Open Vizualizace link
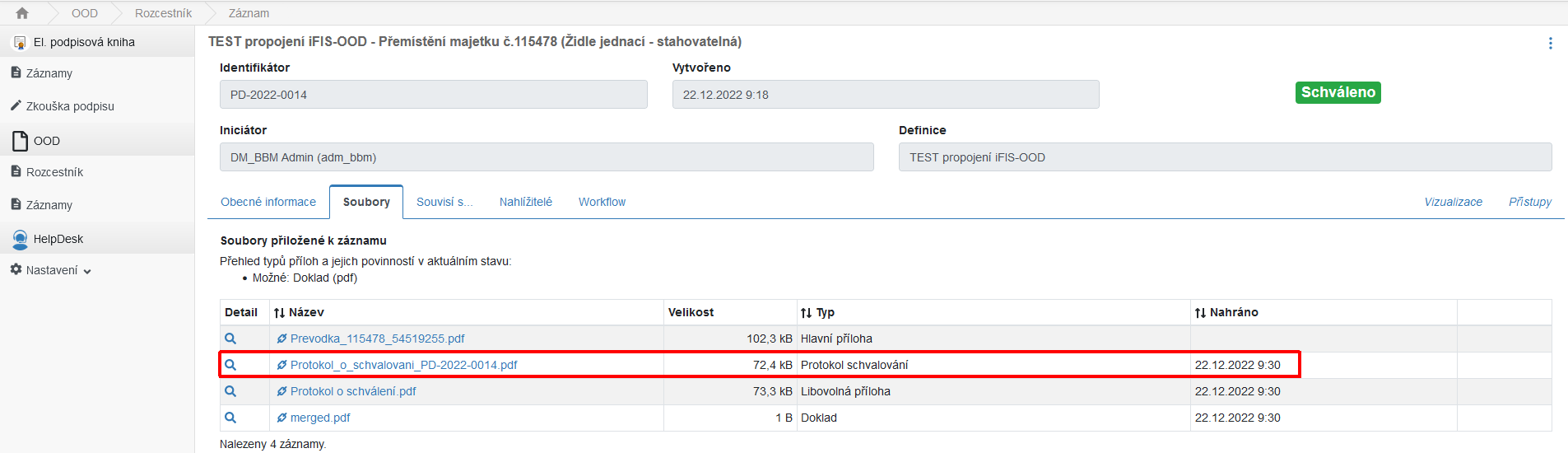 (x=1453, y=202)
